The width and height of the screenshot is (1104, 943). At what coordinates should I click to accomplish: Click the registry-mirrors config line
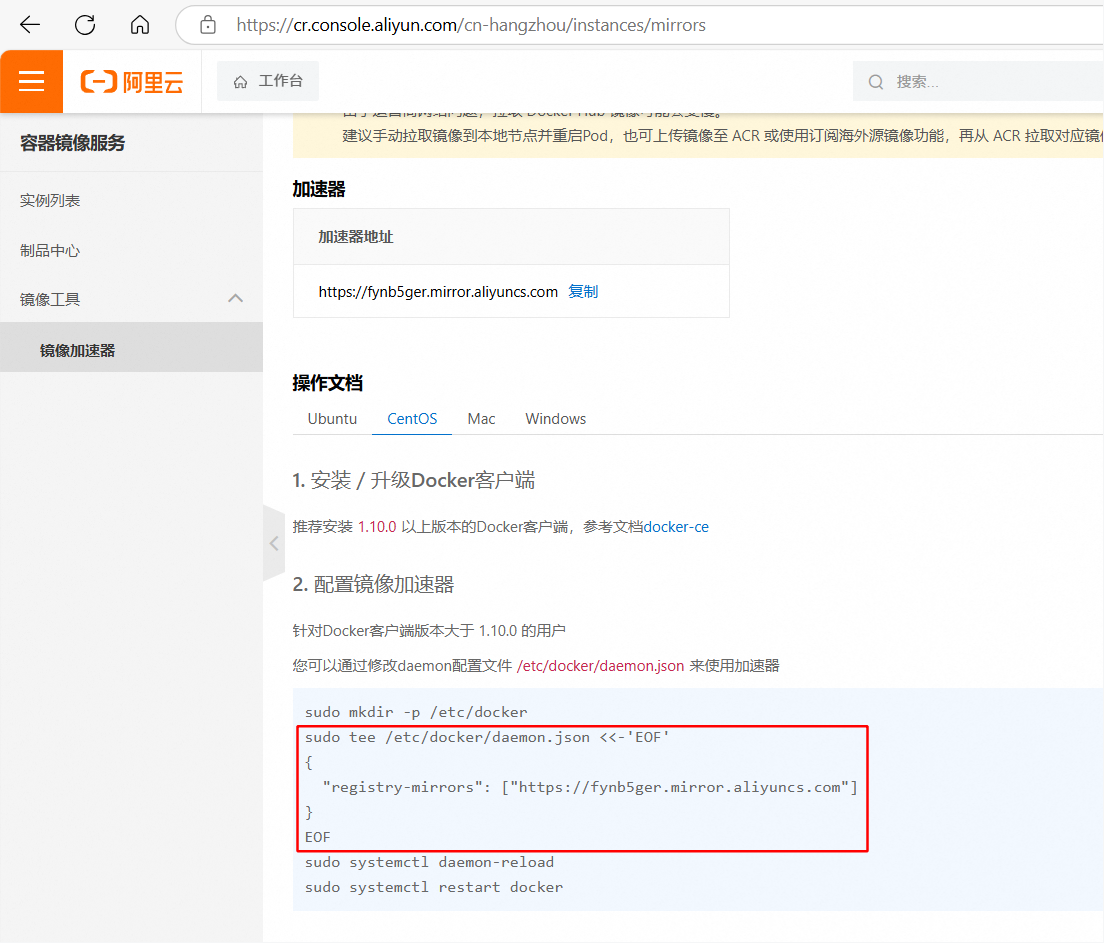coord(590,787)
